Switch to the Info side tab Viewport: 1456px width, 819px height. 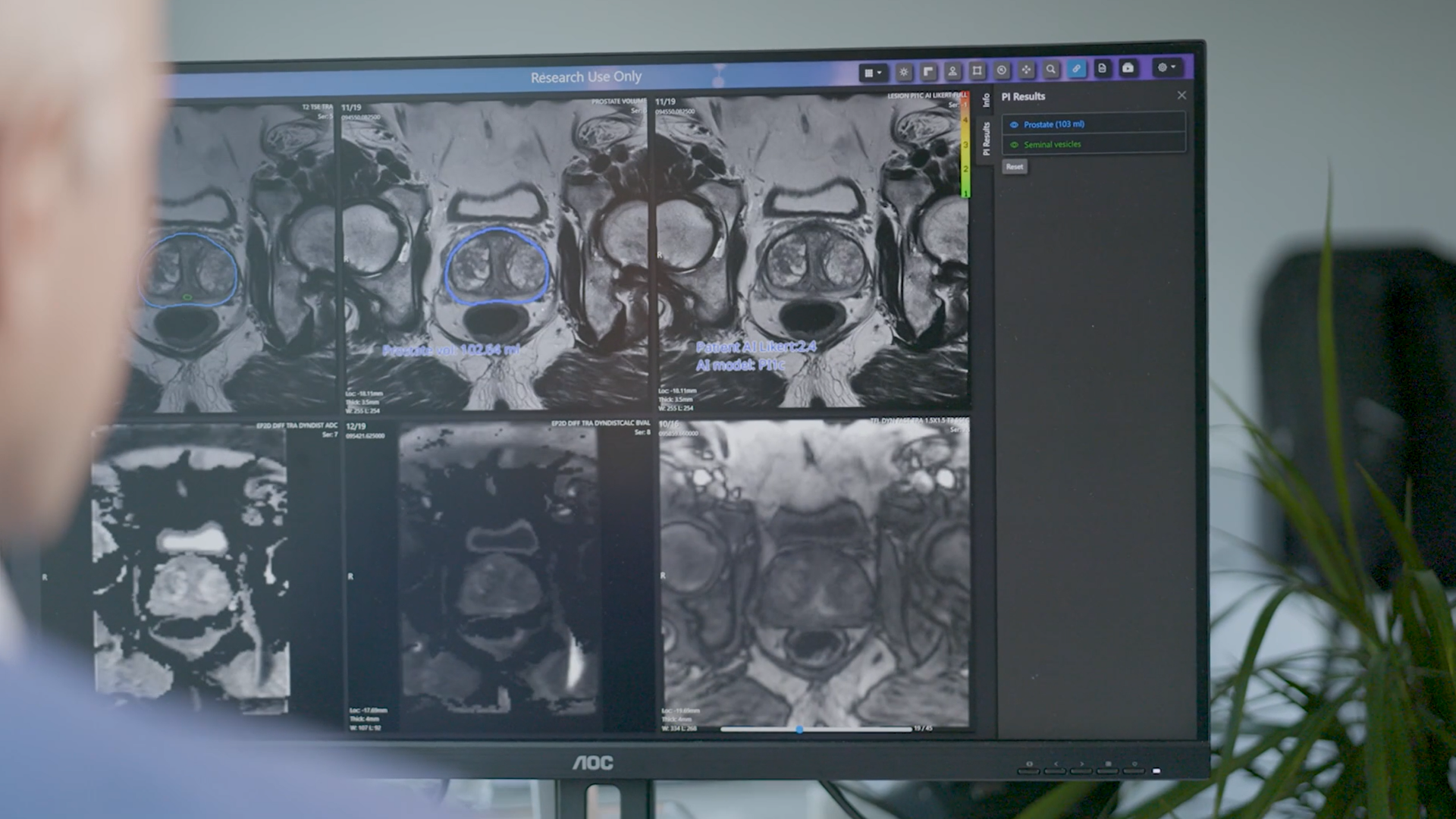[x=986, y=100]
